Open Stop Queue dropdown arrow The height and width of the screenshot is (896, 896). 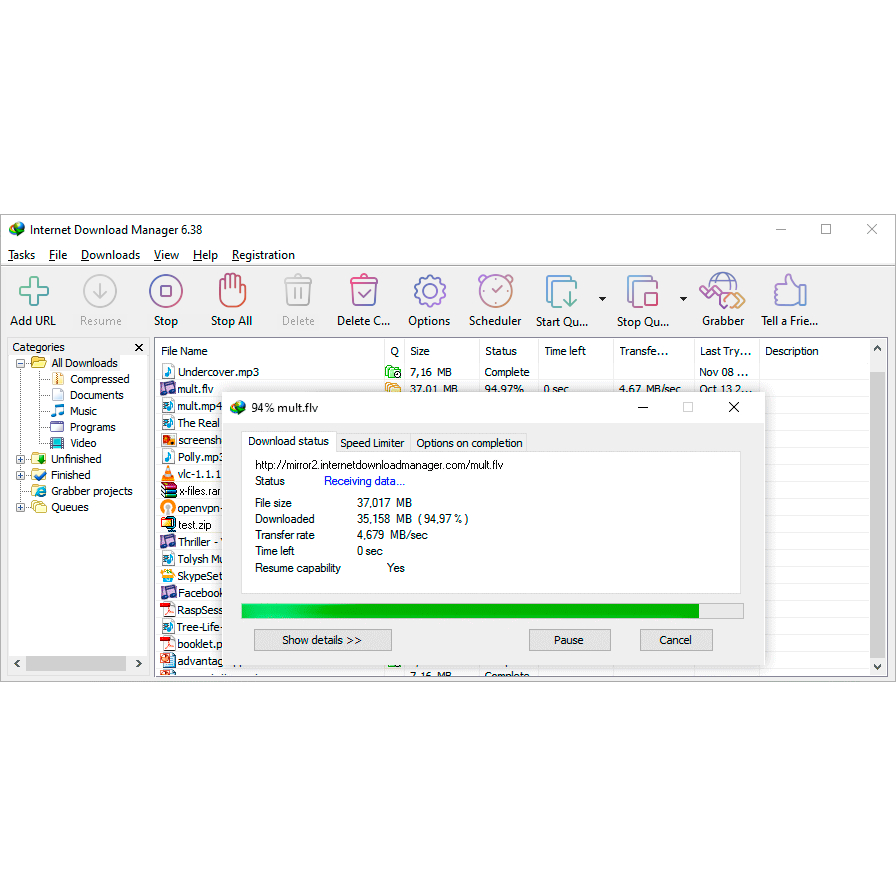click(x=683, y=299)
